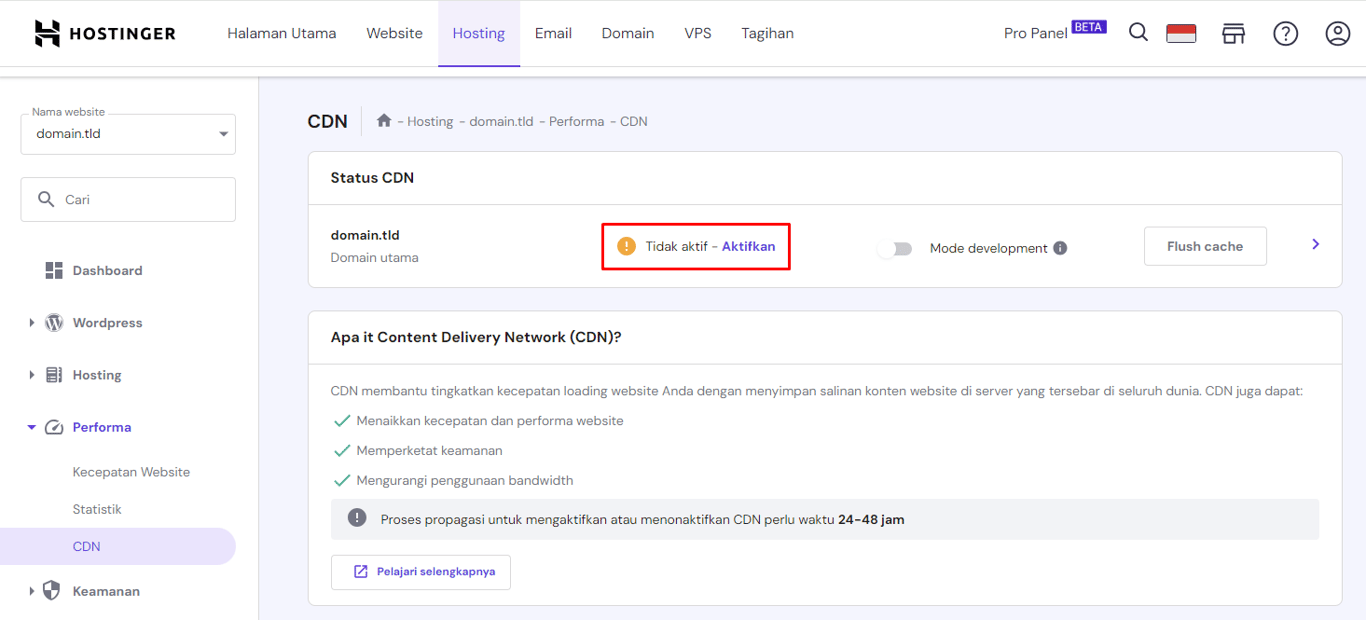This screenshot has width=1366, height=620.
Task: Enable Mode development toggle
Action: coord(895,247)
